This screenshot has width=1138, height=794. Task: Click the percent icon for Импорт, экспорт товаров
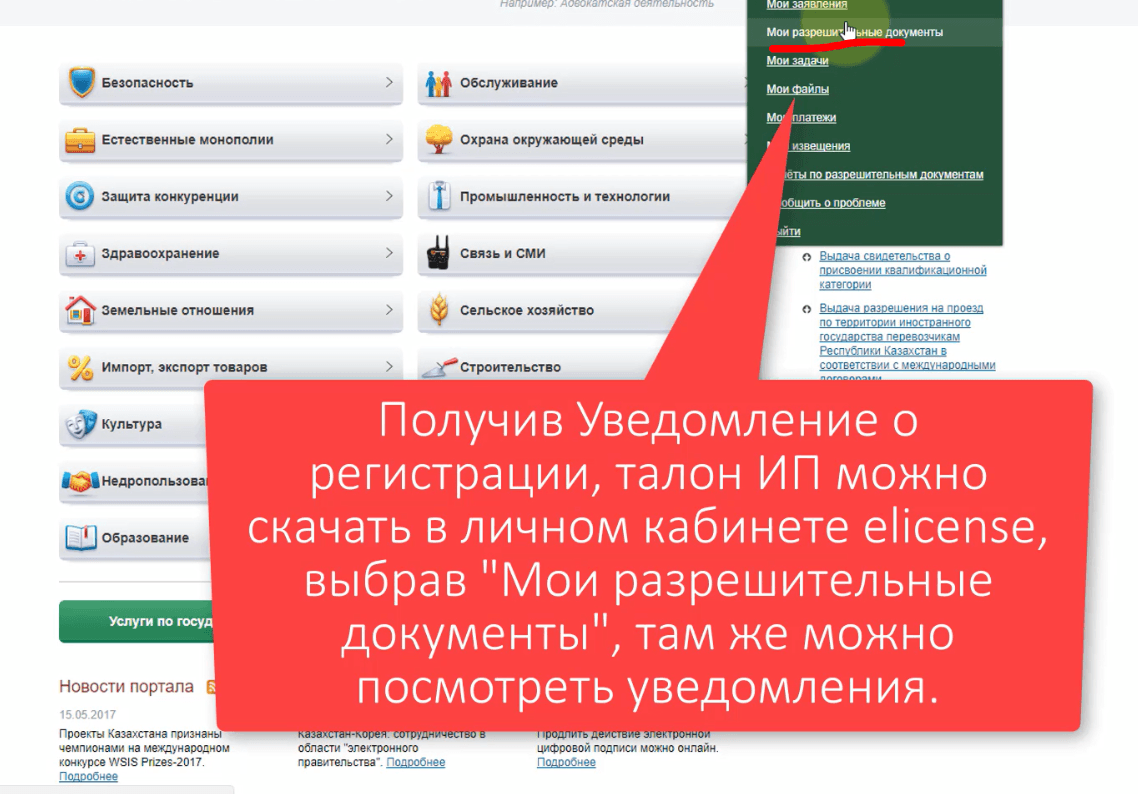pyautogui.click(x=80, y=367)
